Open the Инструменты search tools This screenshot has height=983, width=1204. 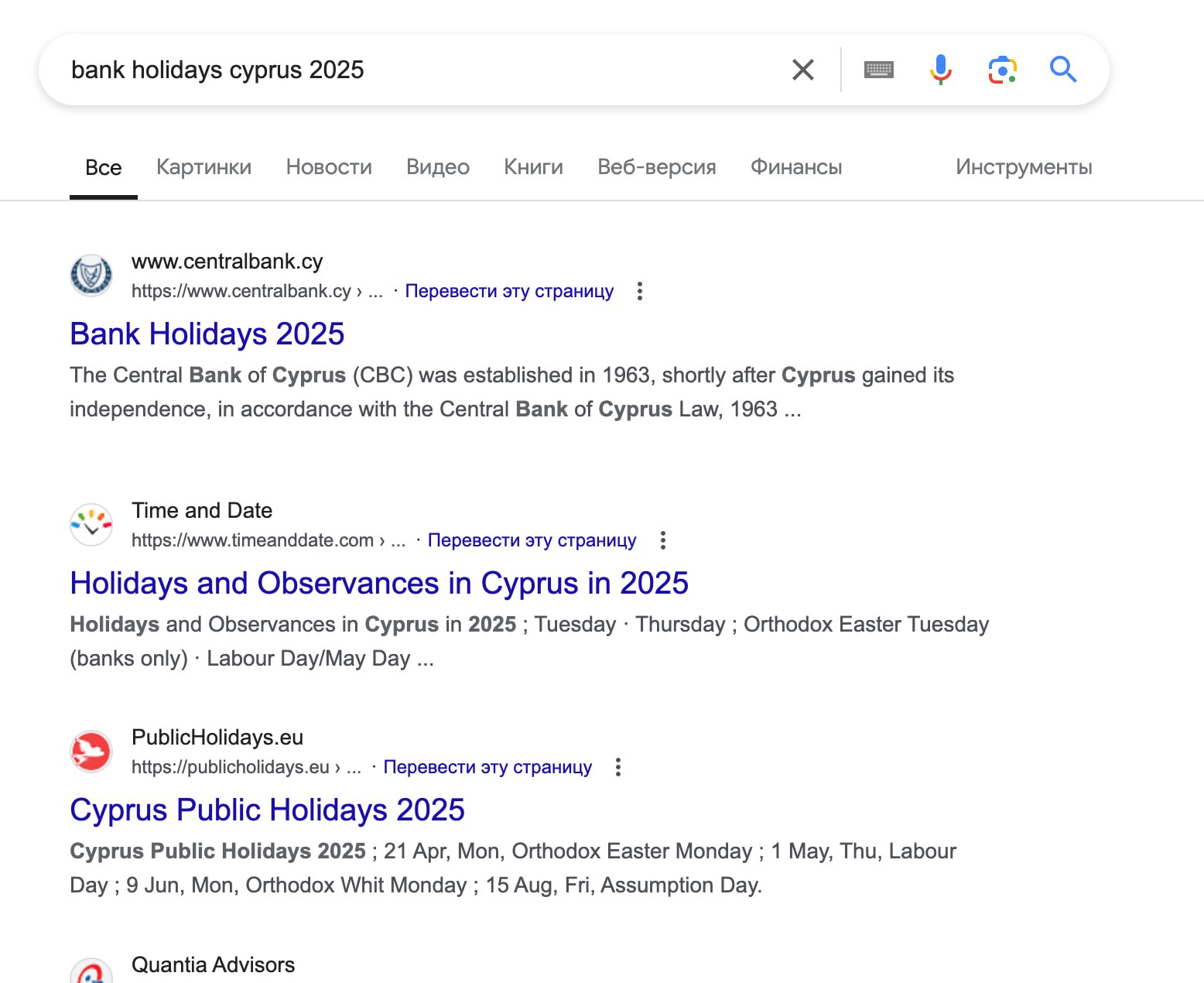tap(1023, 167)
